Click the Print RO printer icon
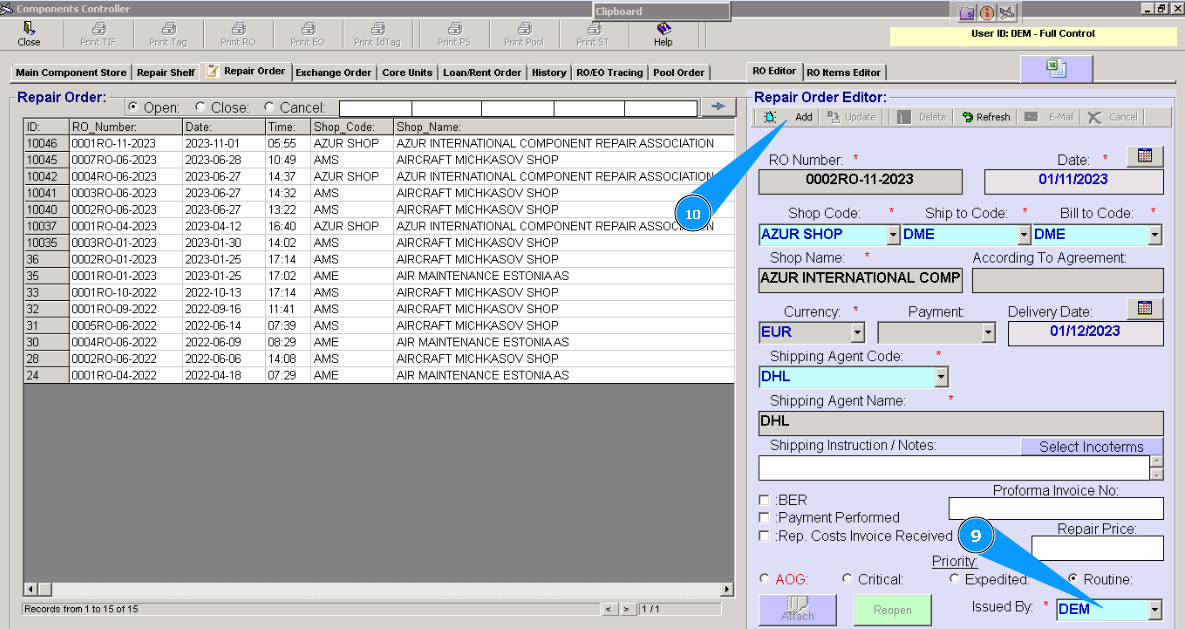Viewport: 1185px width, 629px height. point(238,28)
